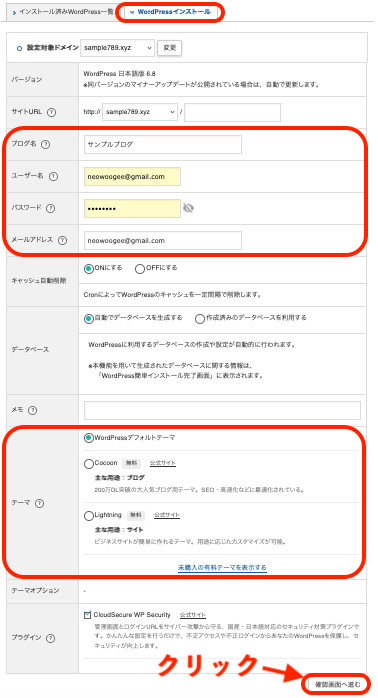
Task: Open 設定対象ドメイン dropdown sample789.xyz
Action: point(117,48)
